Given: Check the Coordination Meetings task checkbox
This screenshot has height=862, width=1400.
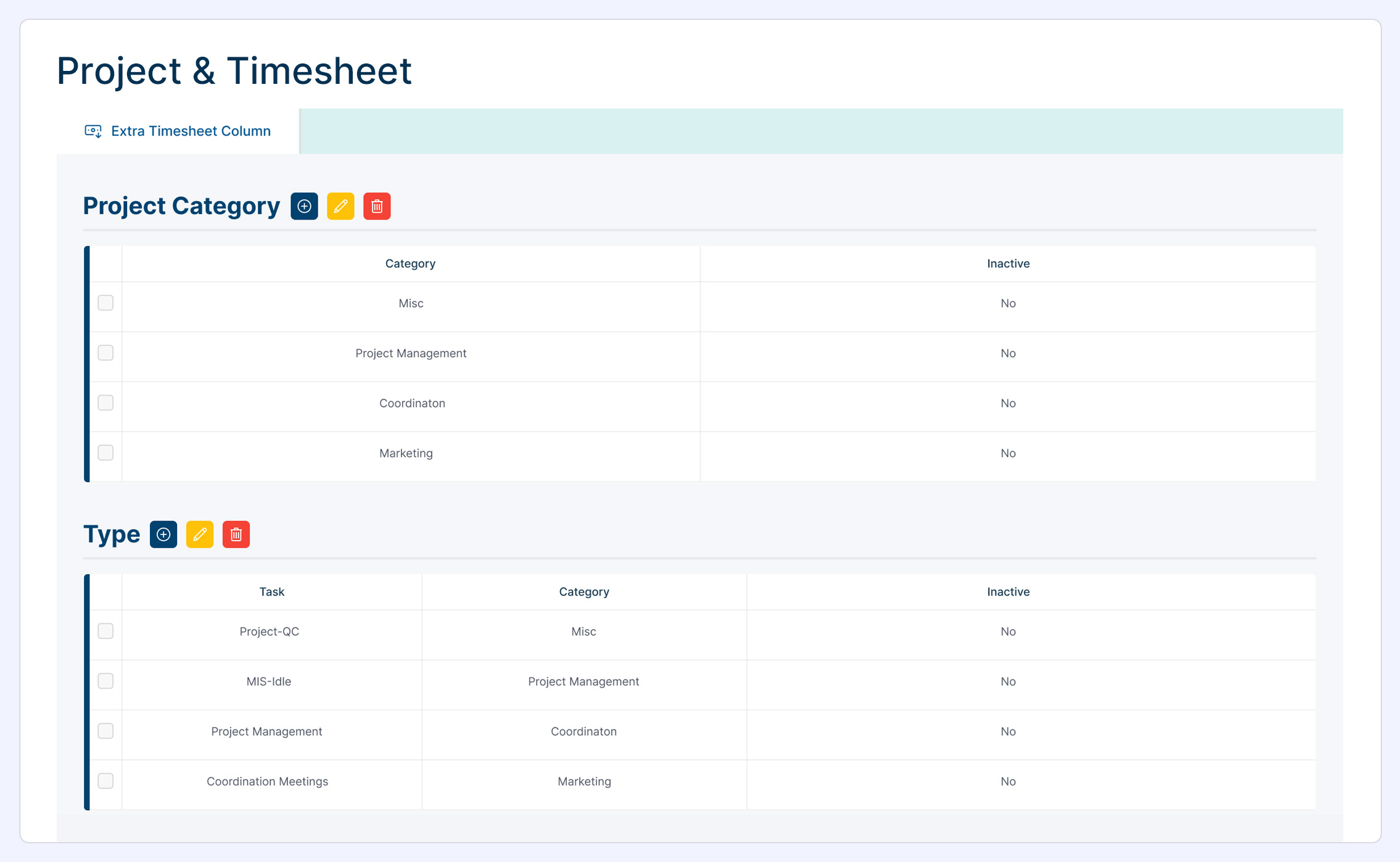Looking at the screenshot, I should pos(105,781).
